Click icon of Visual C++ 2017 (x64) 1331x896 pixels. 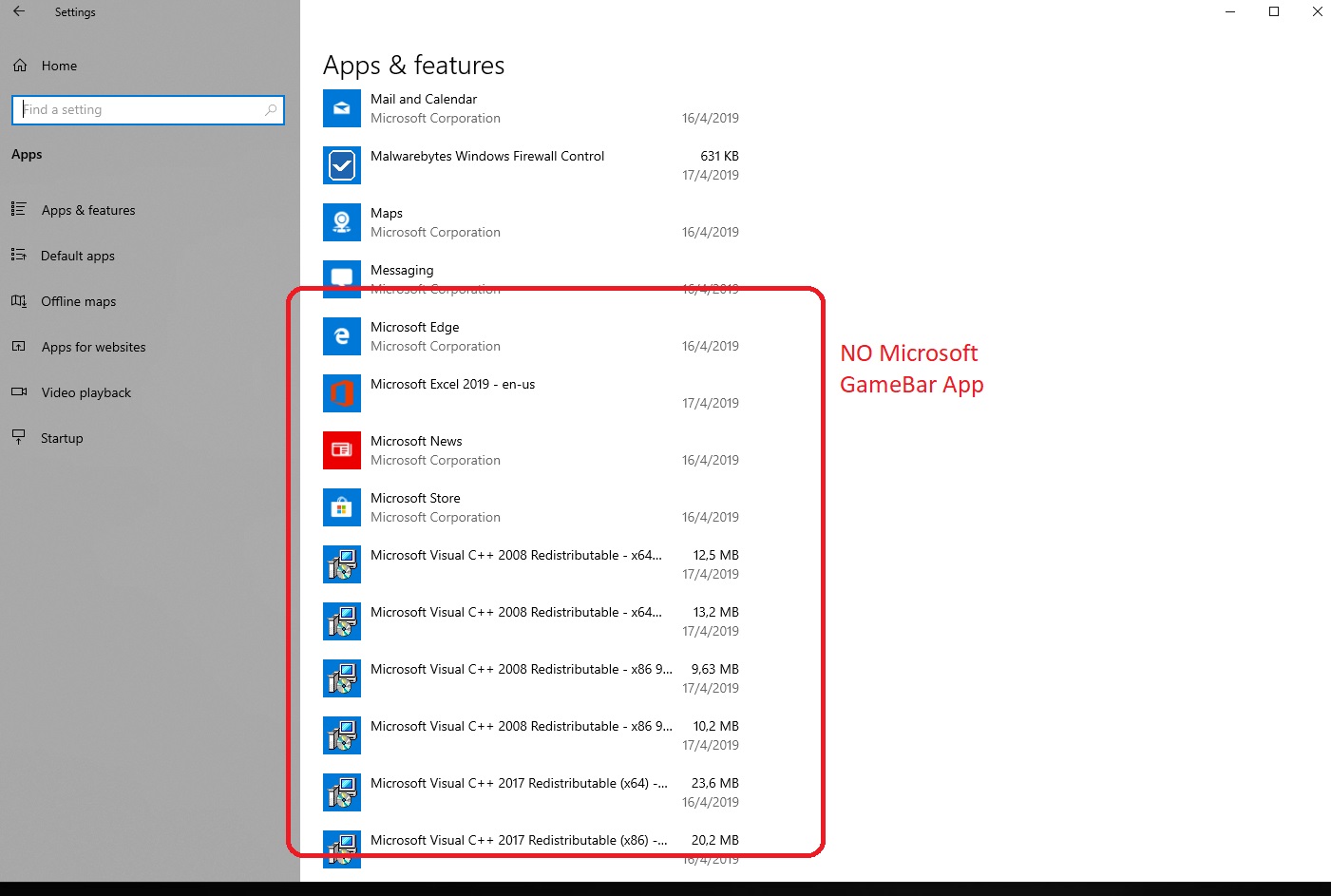342,792
